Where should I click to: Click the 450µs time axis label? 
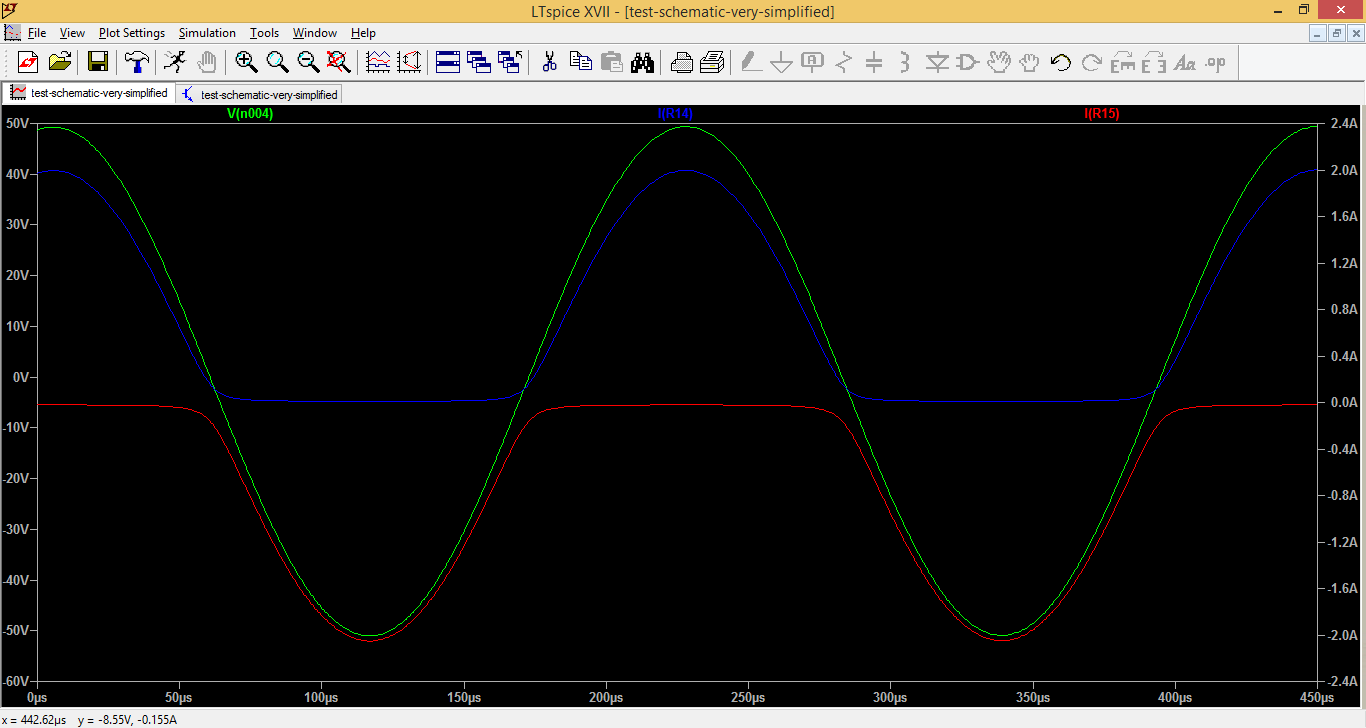click(1317, 697)
